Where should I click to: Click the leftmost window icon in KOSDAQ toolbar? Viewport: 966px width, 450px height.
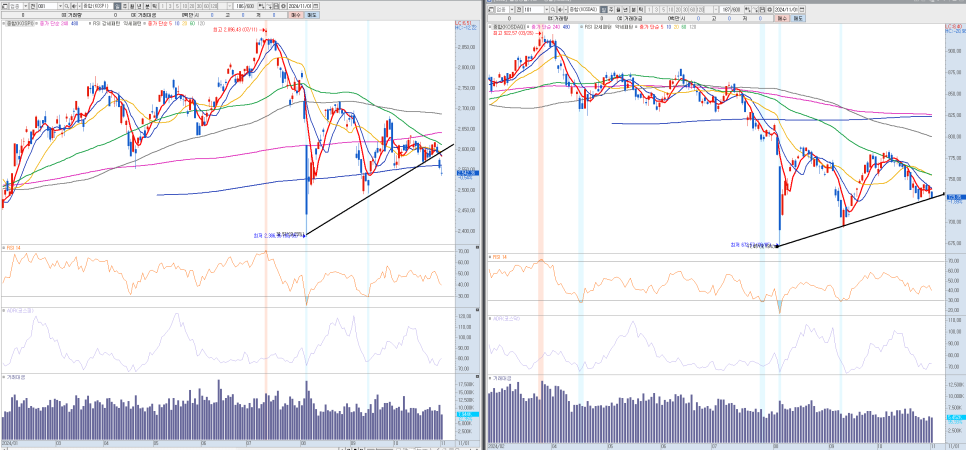pos(491,9)
